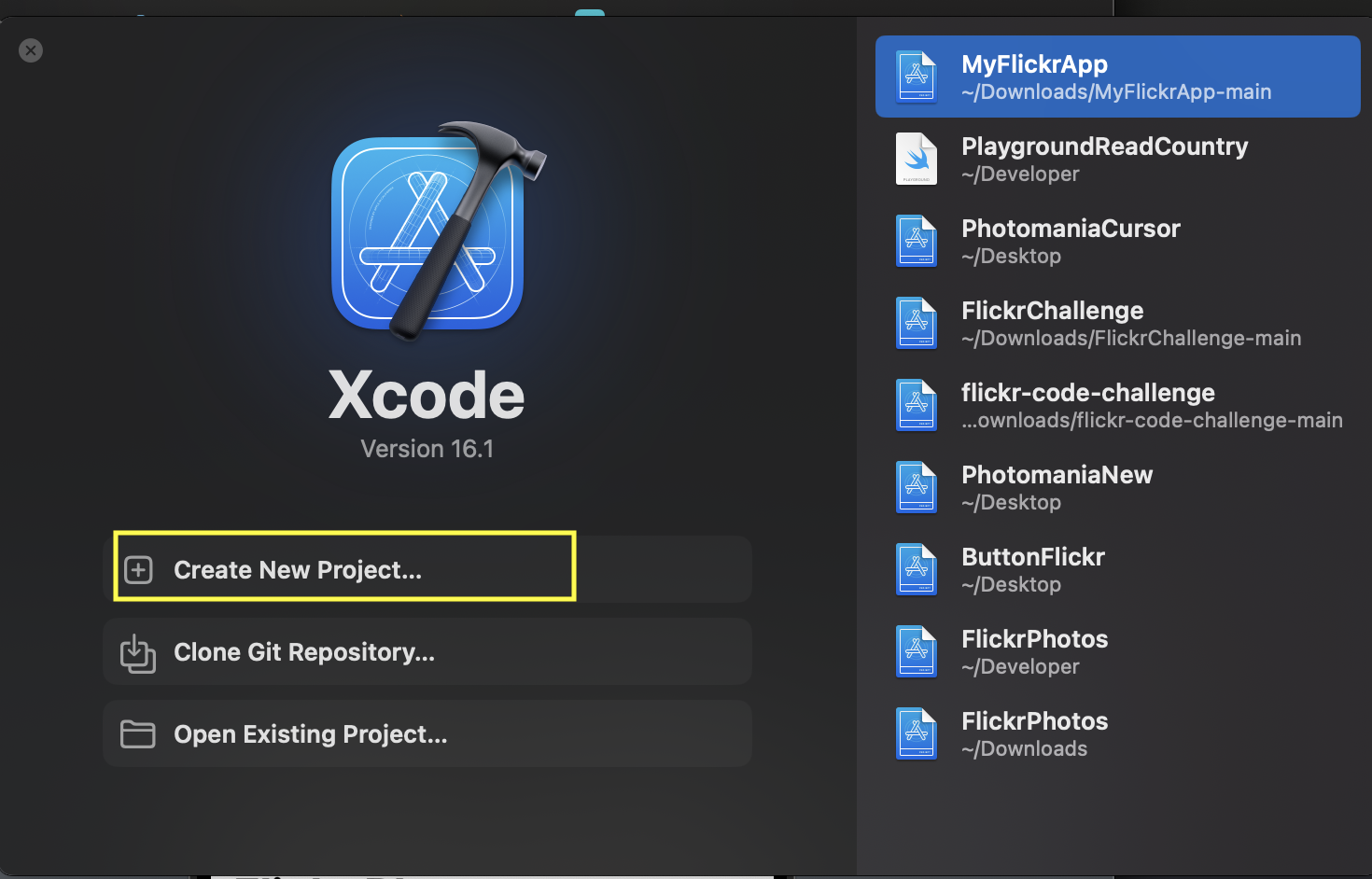Select ButtonFlickr recent project
Viewport: 1372px width, 879px height.
pos(1118,569)
